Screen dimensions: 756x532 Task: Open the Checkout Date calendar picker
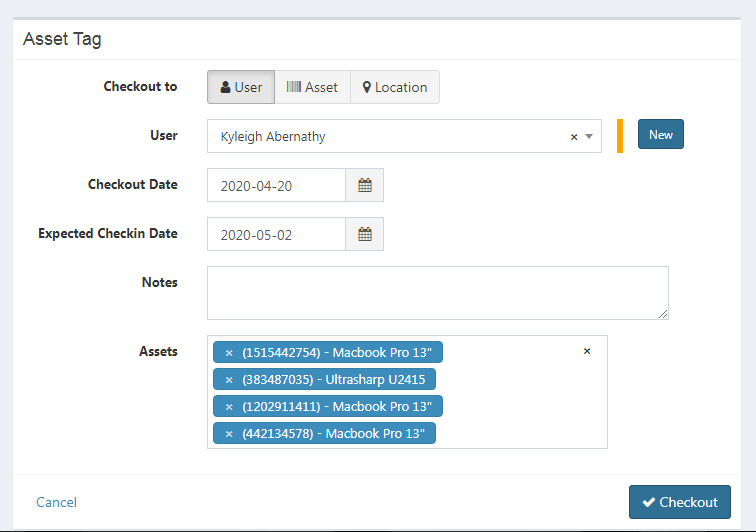pos(365,185)
